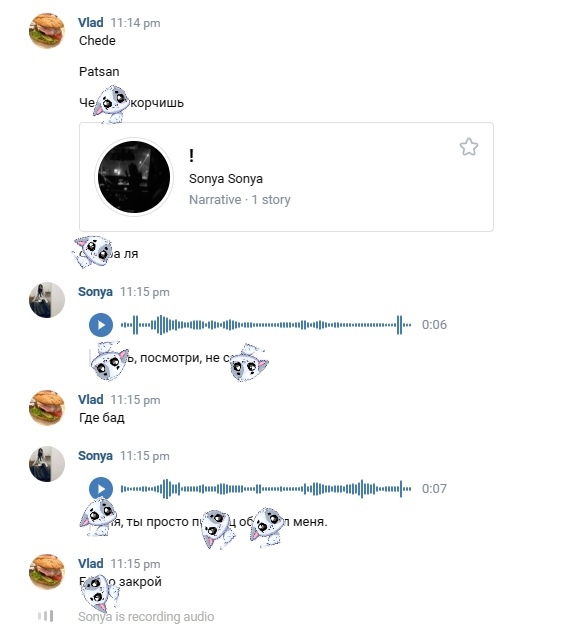The image size is (564, 631).
Task: Play Sonya's 0:07 voice message
Action: click(x=101, y=489)
